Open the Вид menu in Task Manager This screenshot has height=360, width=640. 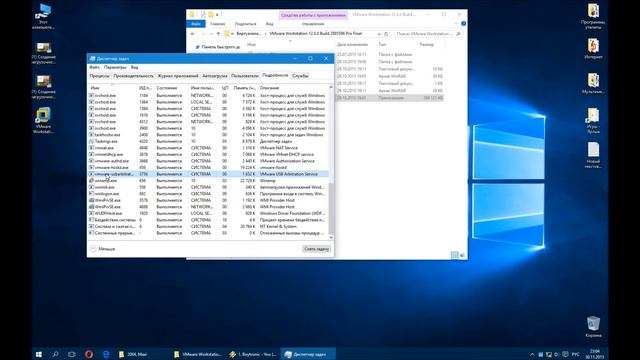tap(134, 67)
